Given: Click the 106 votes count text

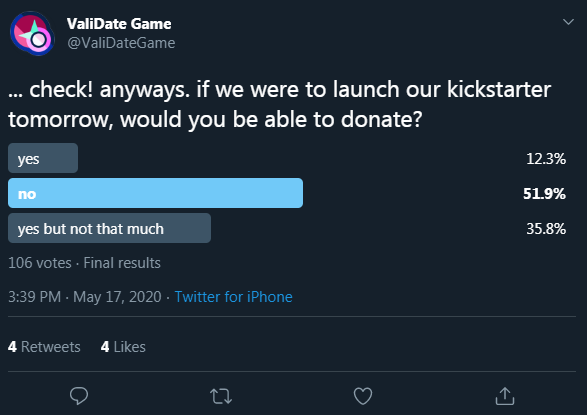Looking at the screenshot, I should click(40, 263).
